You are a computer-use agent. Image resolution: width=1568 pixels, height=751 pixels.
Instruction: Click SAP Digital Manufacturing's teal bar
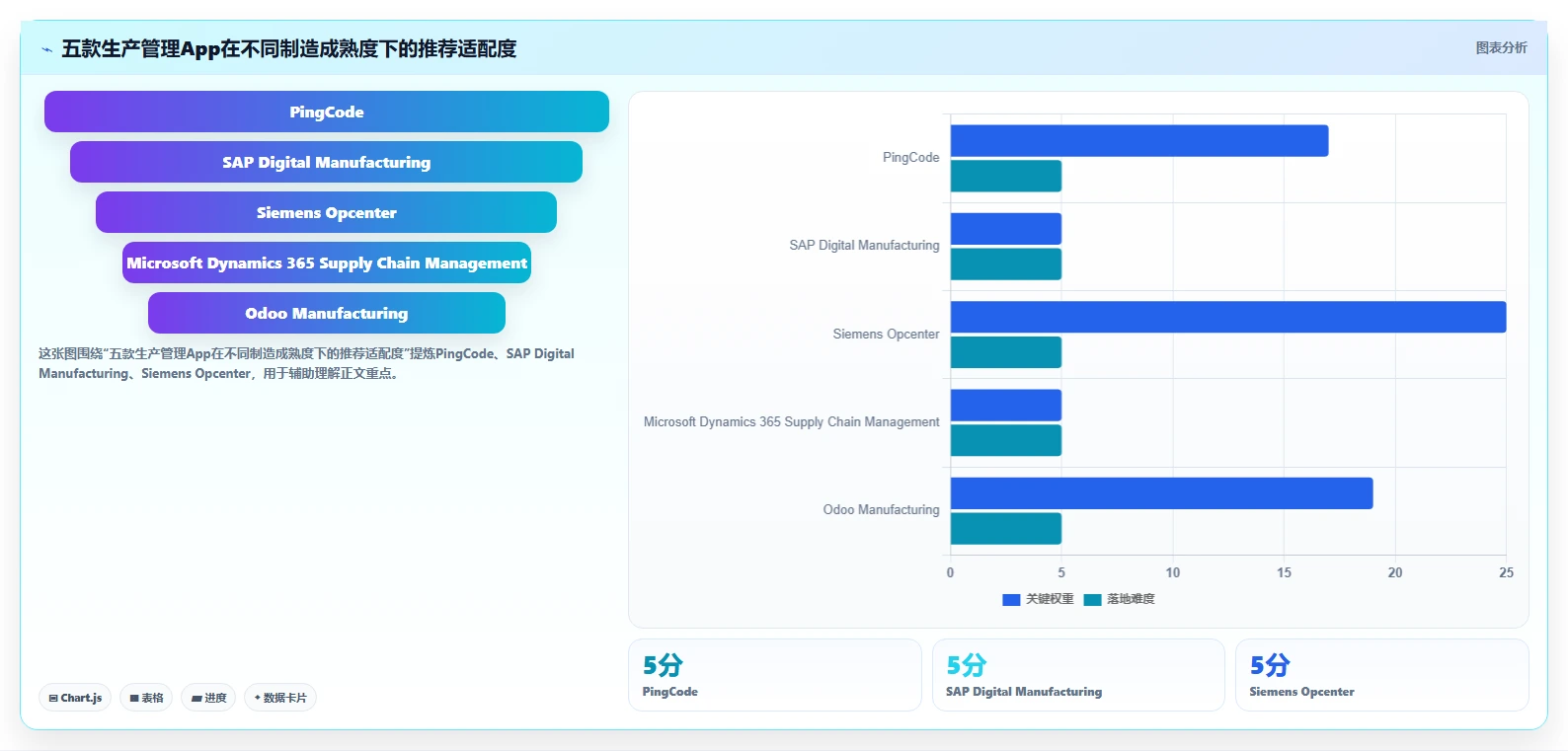pyautogui.click(x=1006, y=263)
